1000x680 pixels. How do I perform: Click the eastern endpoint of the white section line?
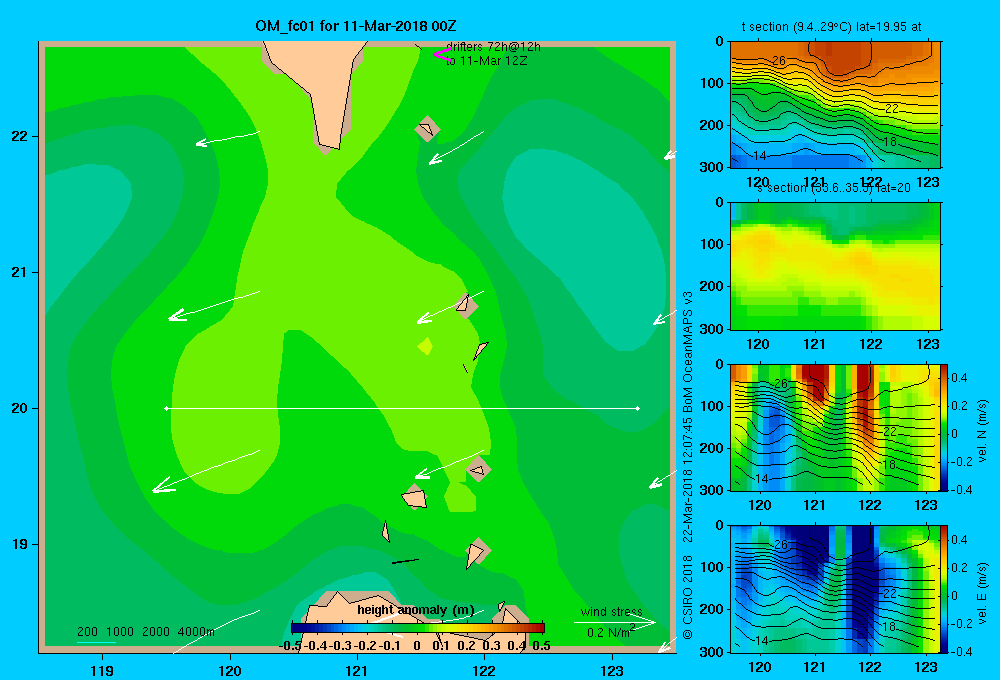click(x=638, y=408)
